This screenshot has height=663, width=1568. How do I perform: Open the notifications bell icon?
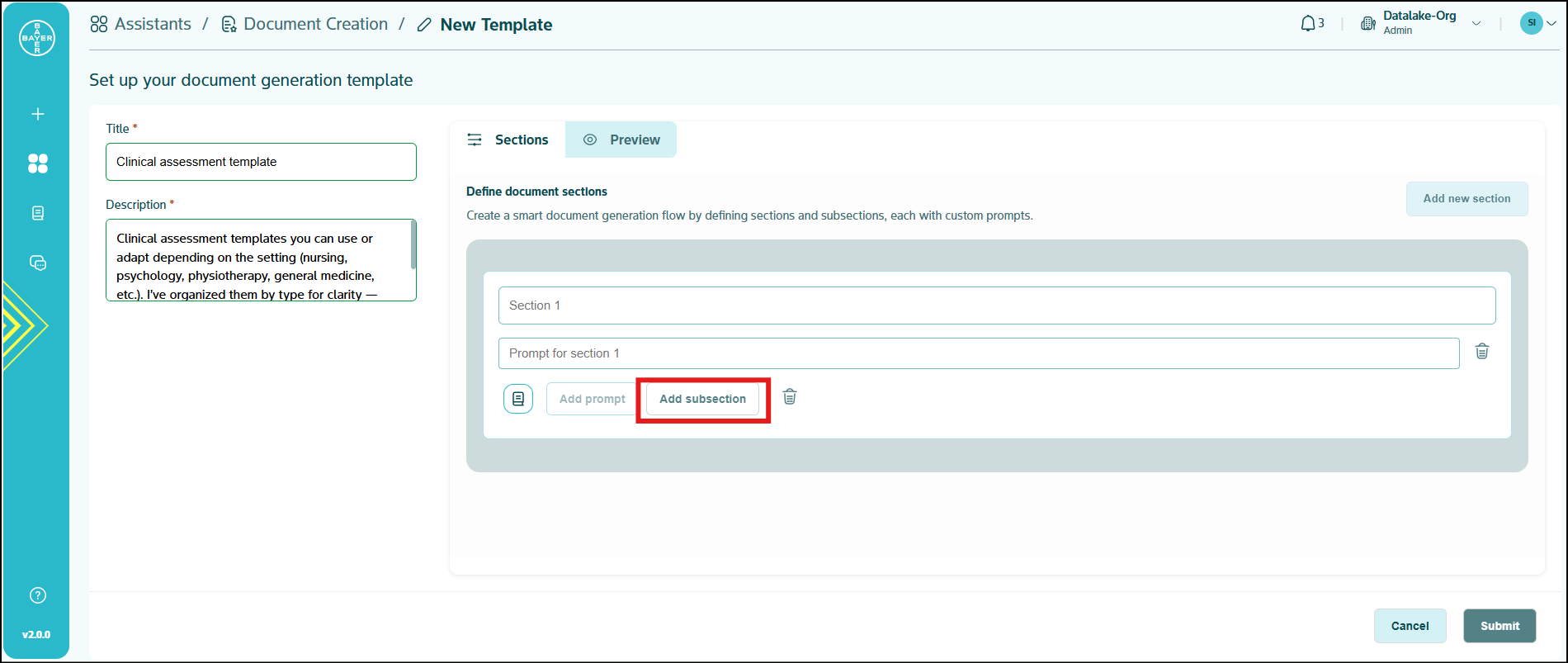coord(1309,24)
